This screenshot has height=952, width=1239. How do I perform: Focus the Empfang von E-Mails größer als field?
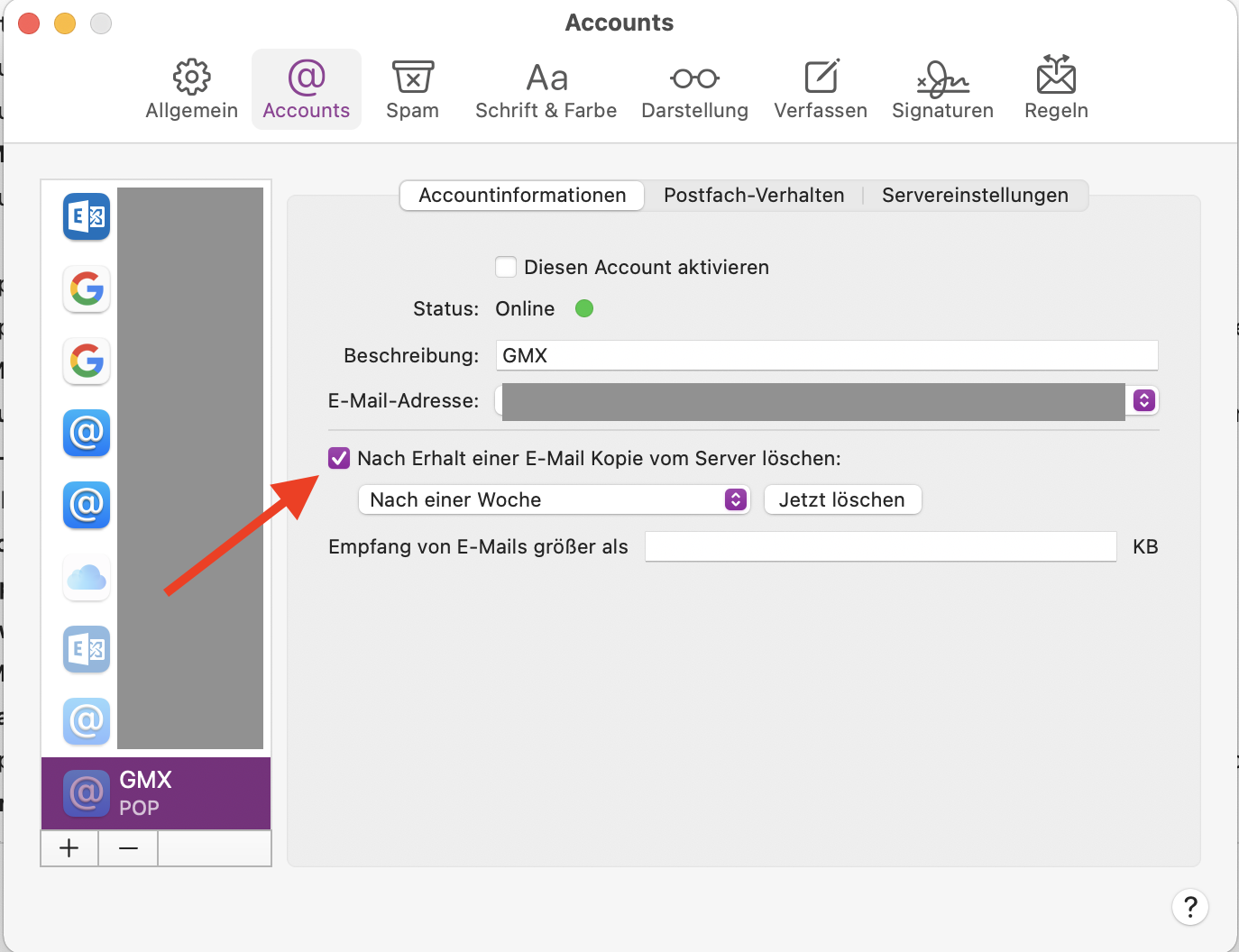tap(880, 546)
